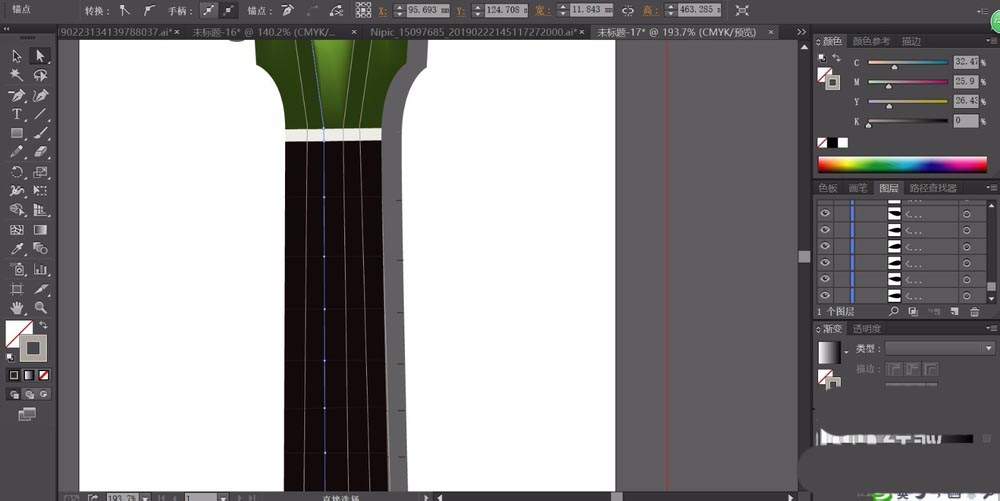This screenshot has height=501, width=1000.
Task: Enable Draw Inside mode
Action: (43, 395)
